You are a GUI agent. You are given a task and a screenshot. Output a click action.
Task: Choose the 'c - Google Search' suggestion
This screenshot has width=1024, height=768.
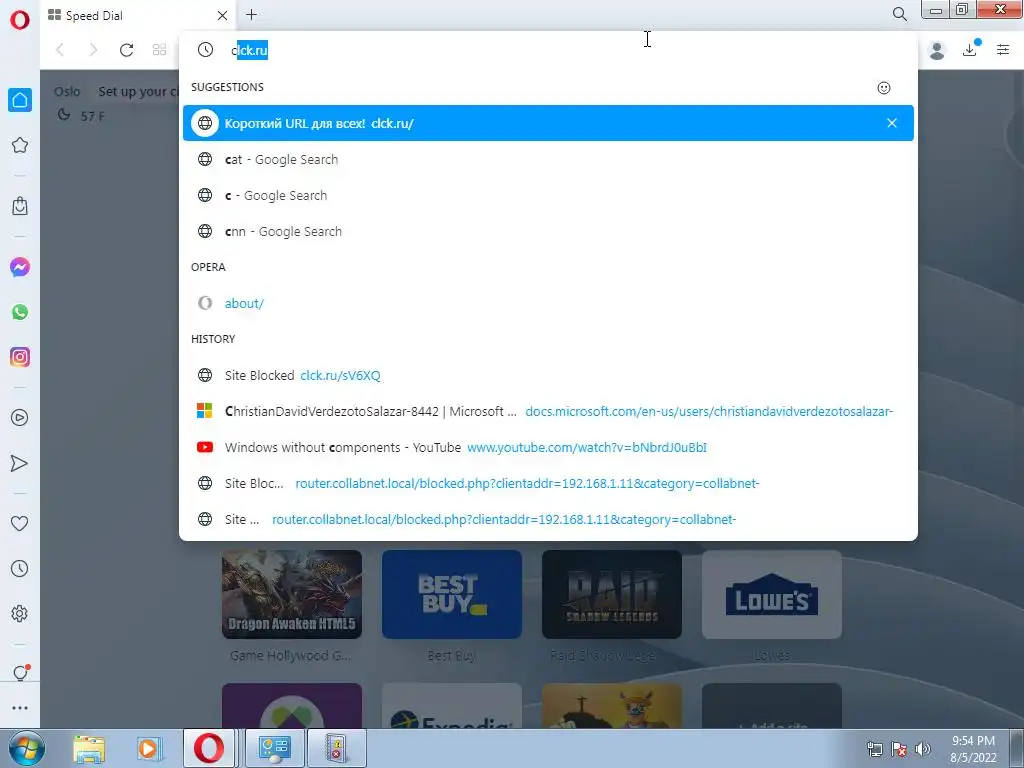click(x=548, y=195)
